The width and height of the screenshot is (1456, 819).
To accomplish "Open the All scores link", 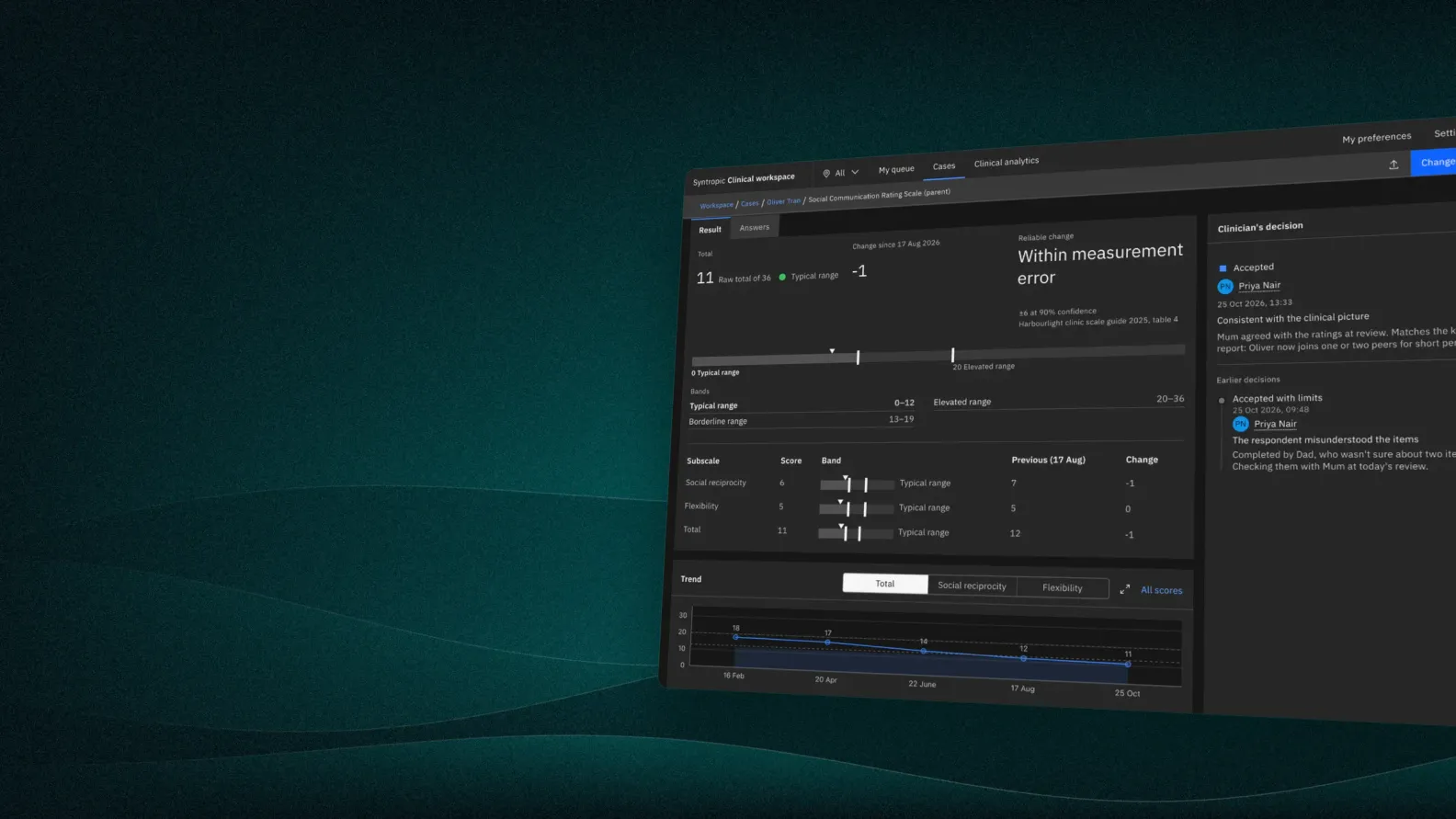I will coord(1162,590).
